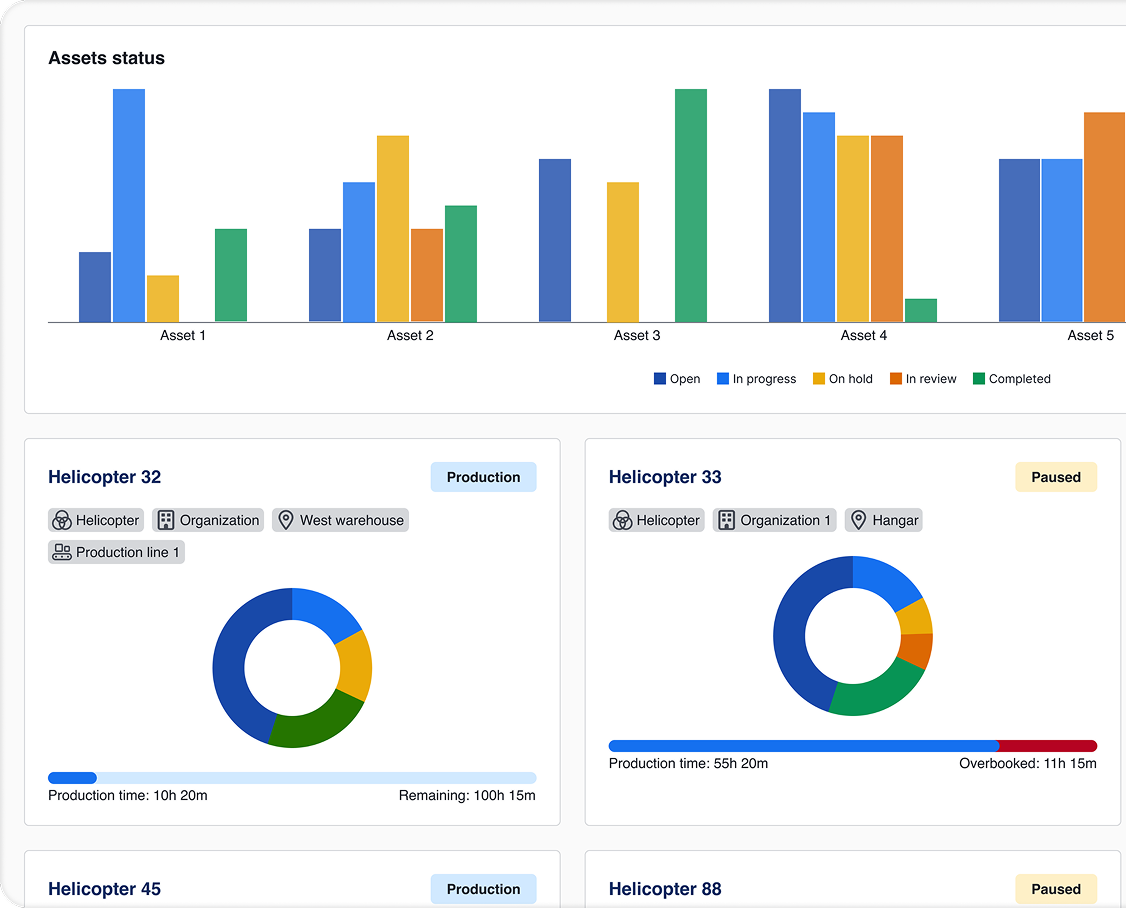Open the Helicopter 33 card title
This screenshot has width=1126, height=908.
[x=664, y=477]
